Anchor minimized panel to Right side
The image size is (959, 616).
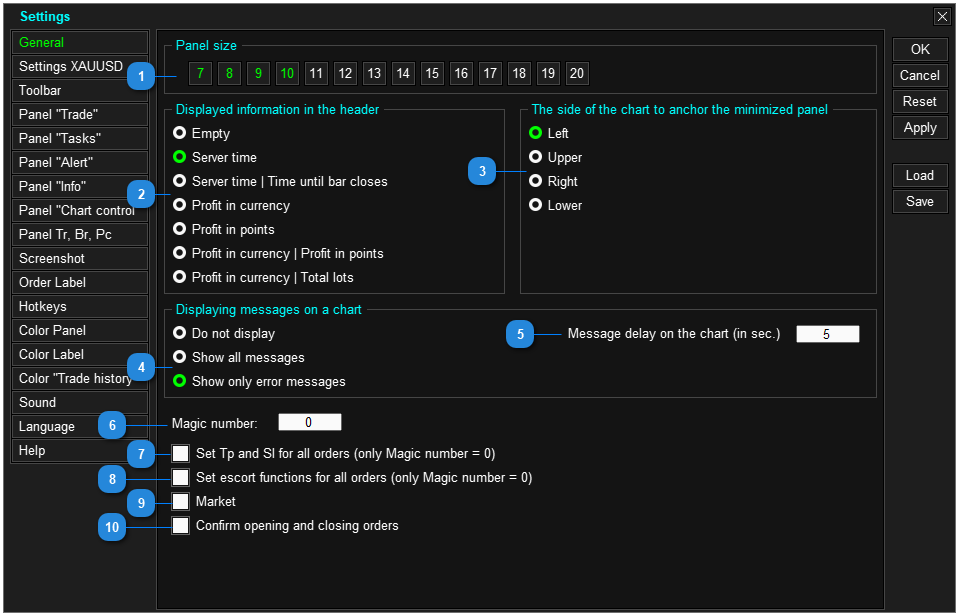pos(535,180)
